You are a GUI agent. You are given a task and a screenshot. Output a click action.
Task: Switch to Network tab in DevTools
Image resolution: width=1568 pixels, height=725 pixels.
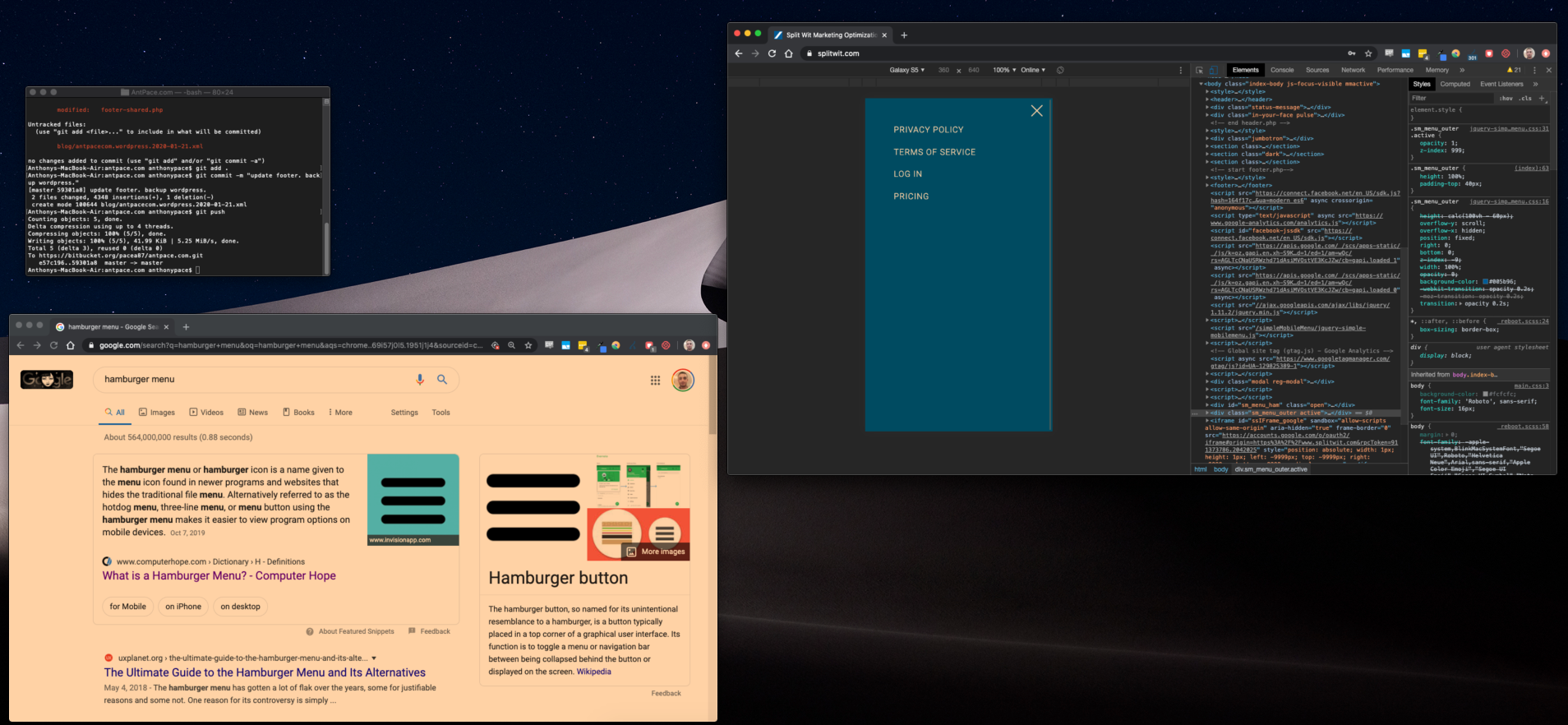(x=1353, y=71)
